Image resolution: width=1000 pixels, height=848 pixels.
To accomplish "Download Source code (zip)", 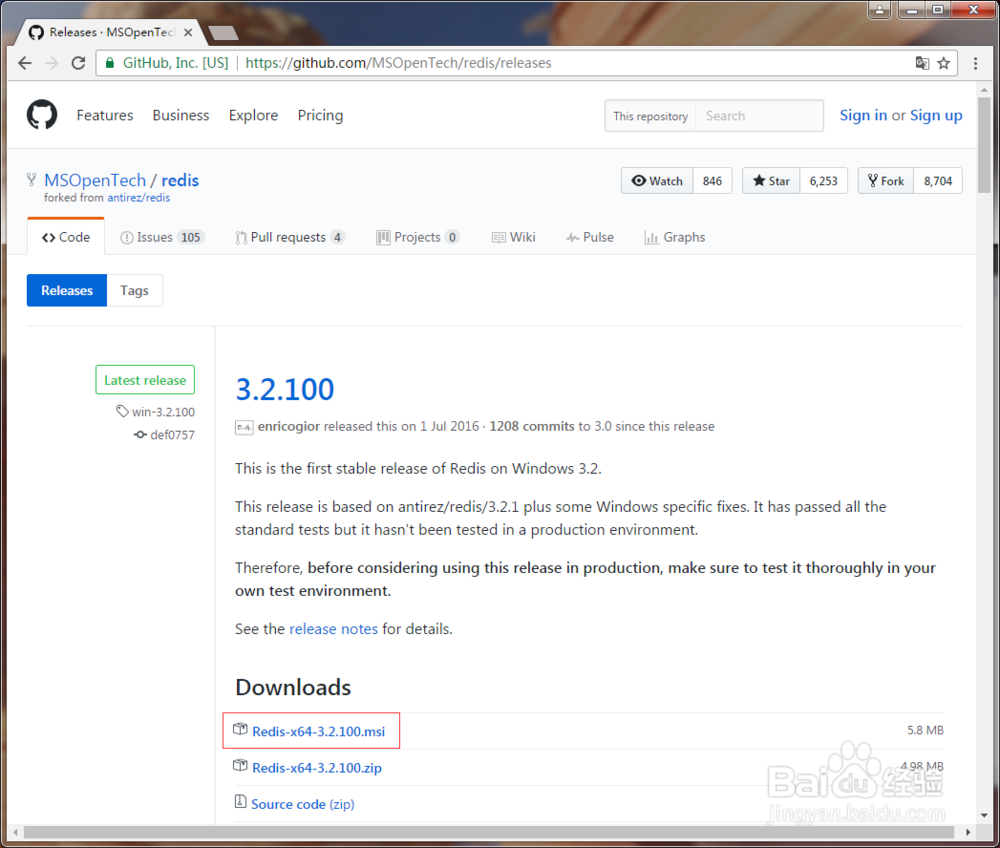I will coord(302,804).
